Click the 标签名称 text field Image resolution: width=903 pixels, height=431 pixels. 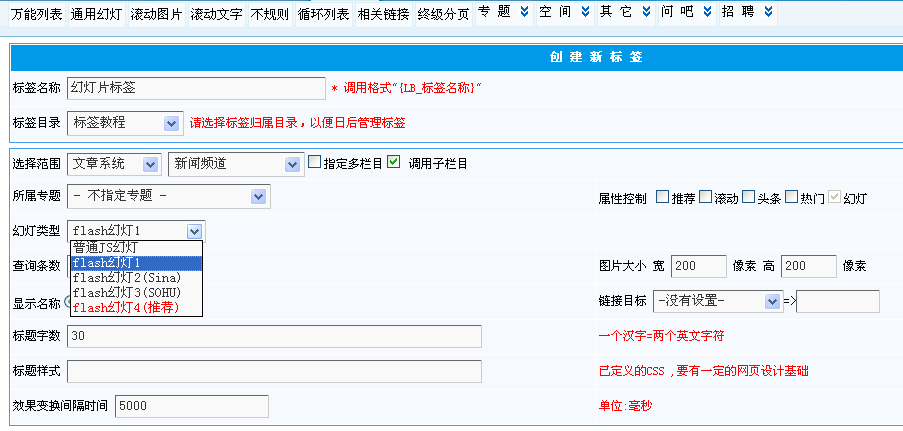[196, 88]
